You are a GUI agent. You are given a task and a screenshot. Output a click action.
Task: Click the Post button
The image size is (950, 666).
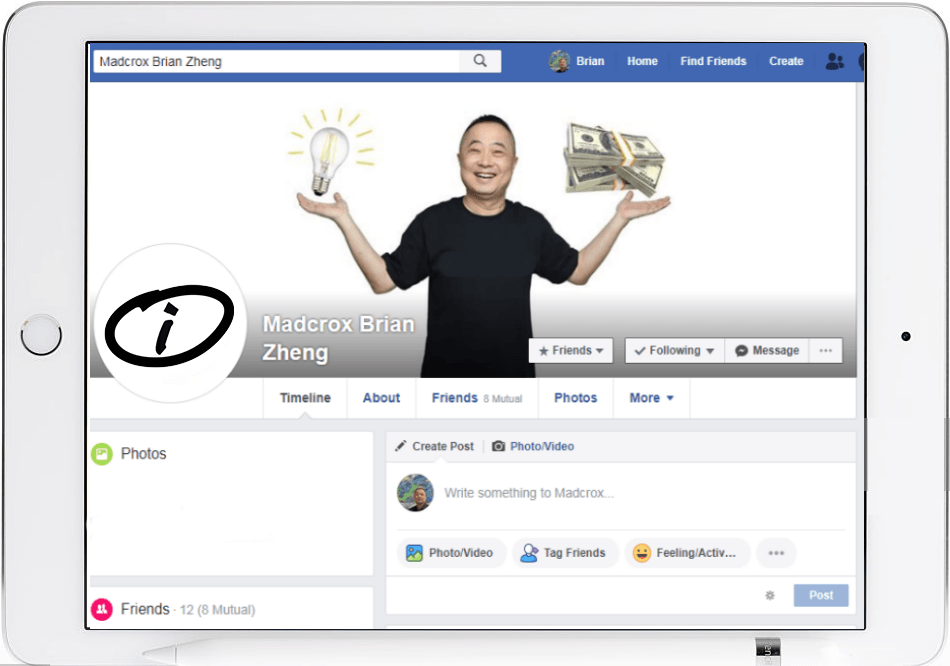tap(821, 595)
